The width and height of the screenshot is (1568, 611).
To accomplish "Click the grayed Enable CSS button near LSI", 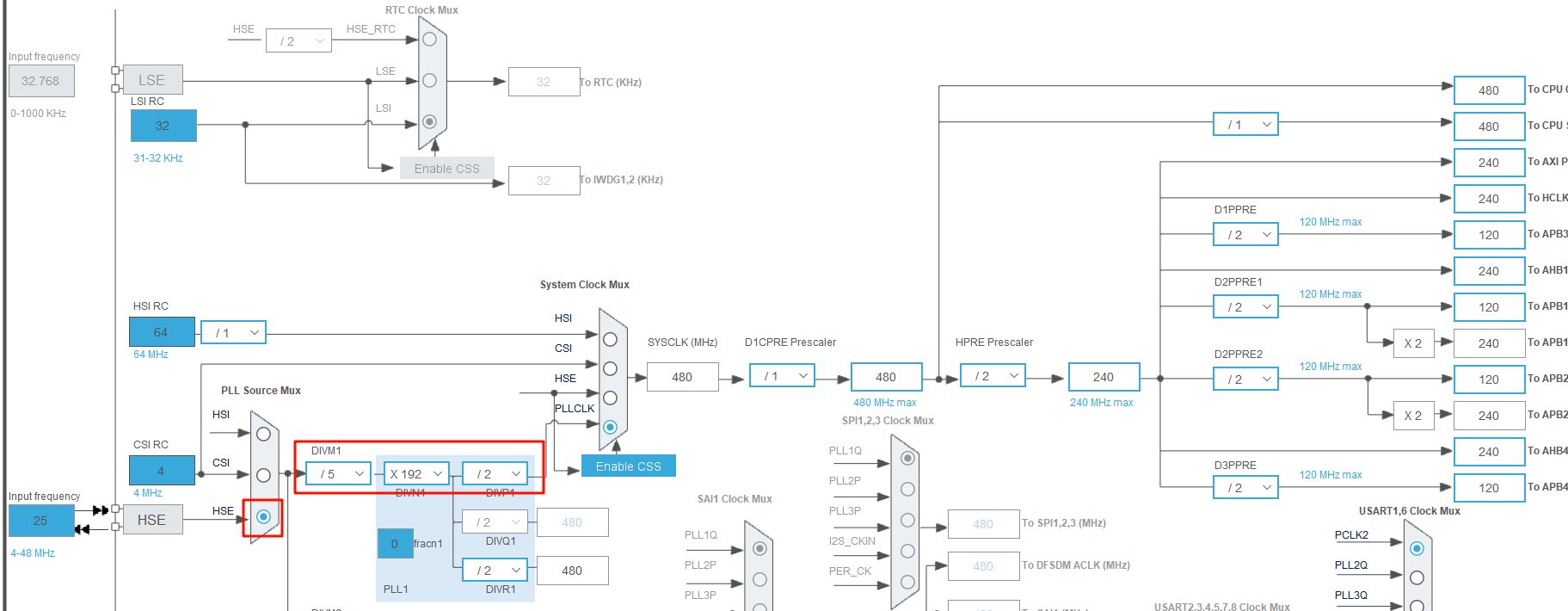I will 446,169.
